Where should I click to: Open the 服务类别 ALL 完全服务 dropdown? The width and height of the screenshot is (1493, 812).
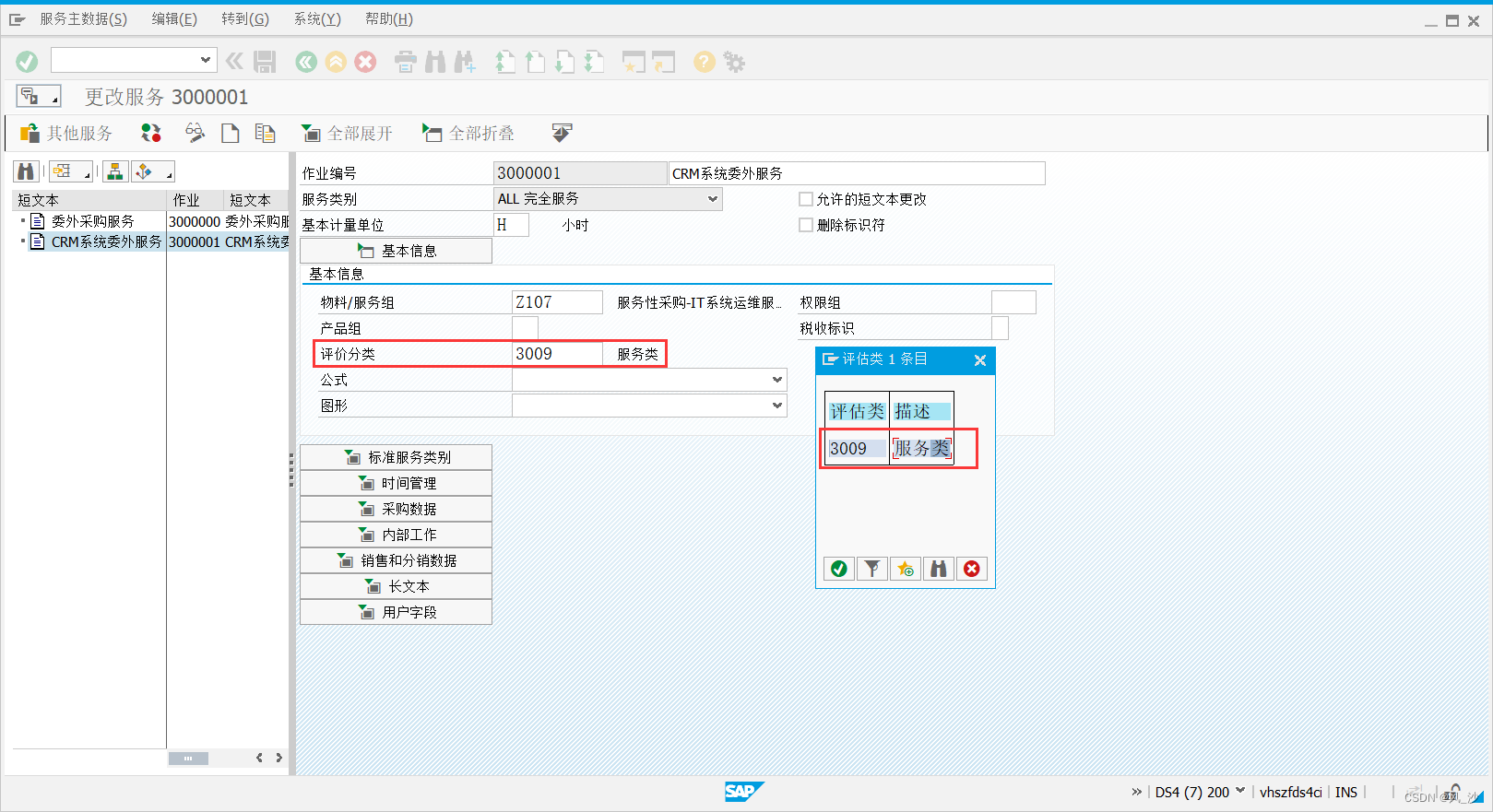pos(712,199)
